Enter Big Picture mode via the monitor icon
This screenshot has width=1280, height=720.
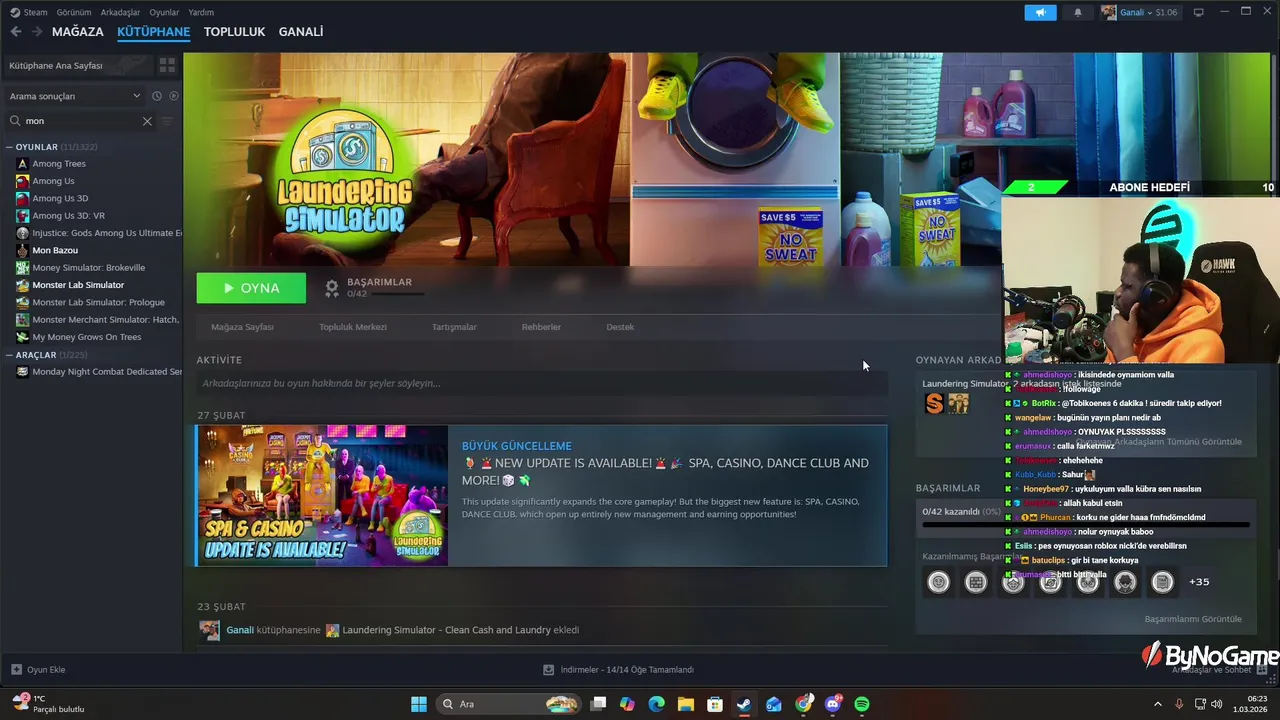tap(1199, 12)
